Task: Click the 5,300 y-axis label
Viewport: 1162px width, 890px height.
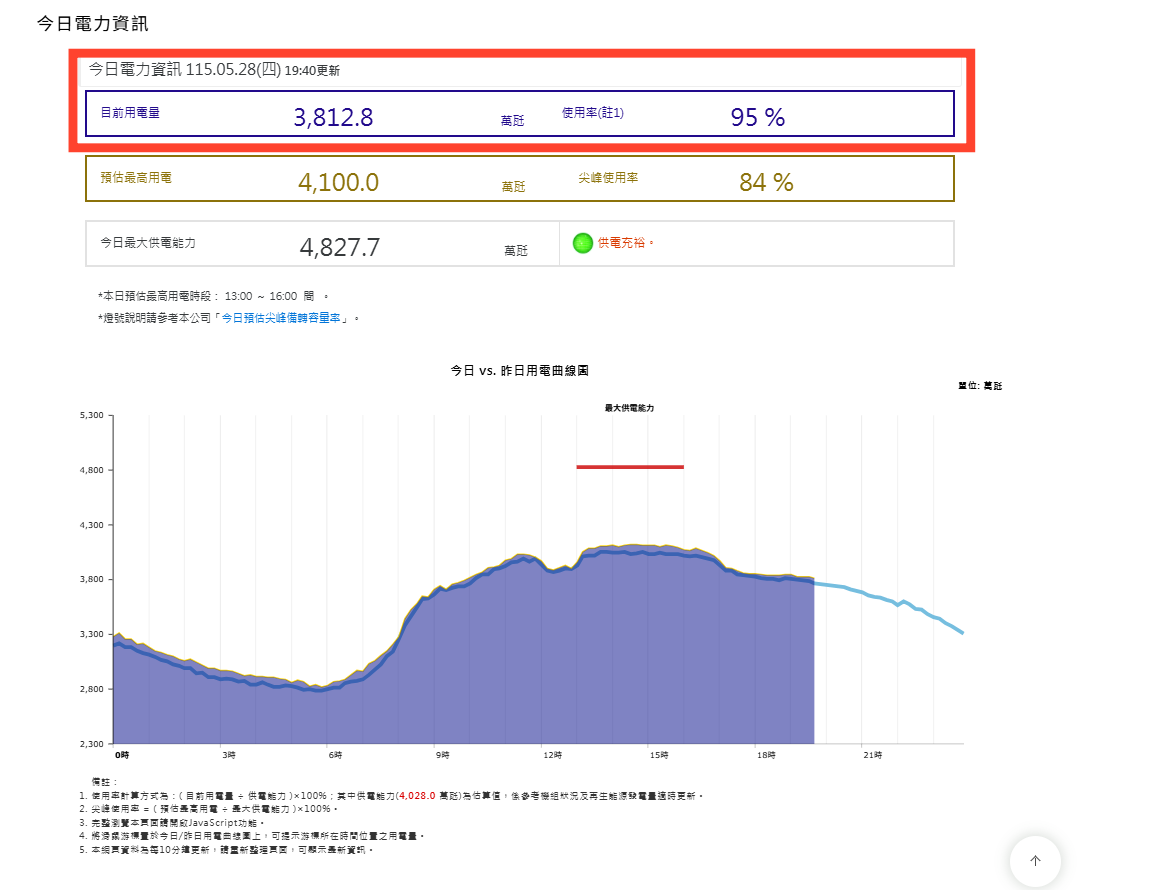Action: (92, 415)
